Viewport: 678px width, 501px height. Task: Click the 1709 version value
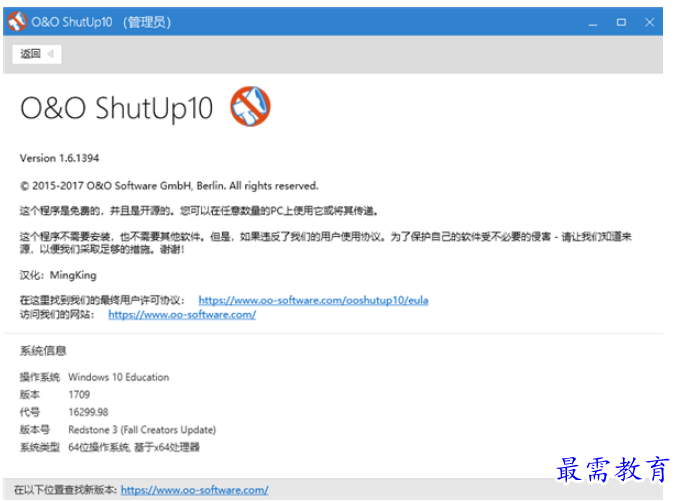[79, 394]
